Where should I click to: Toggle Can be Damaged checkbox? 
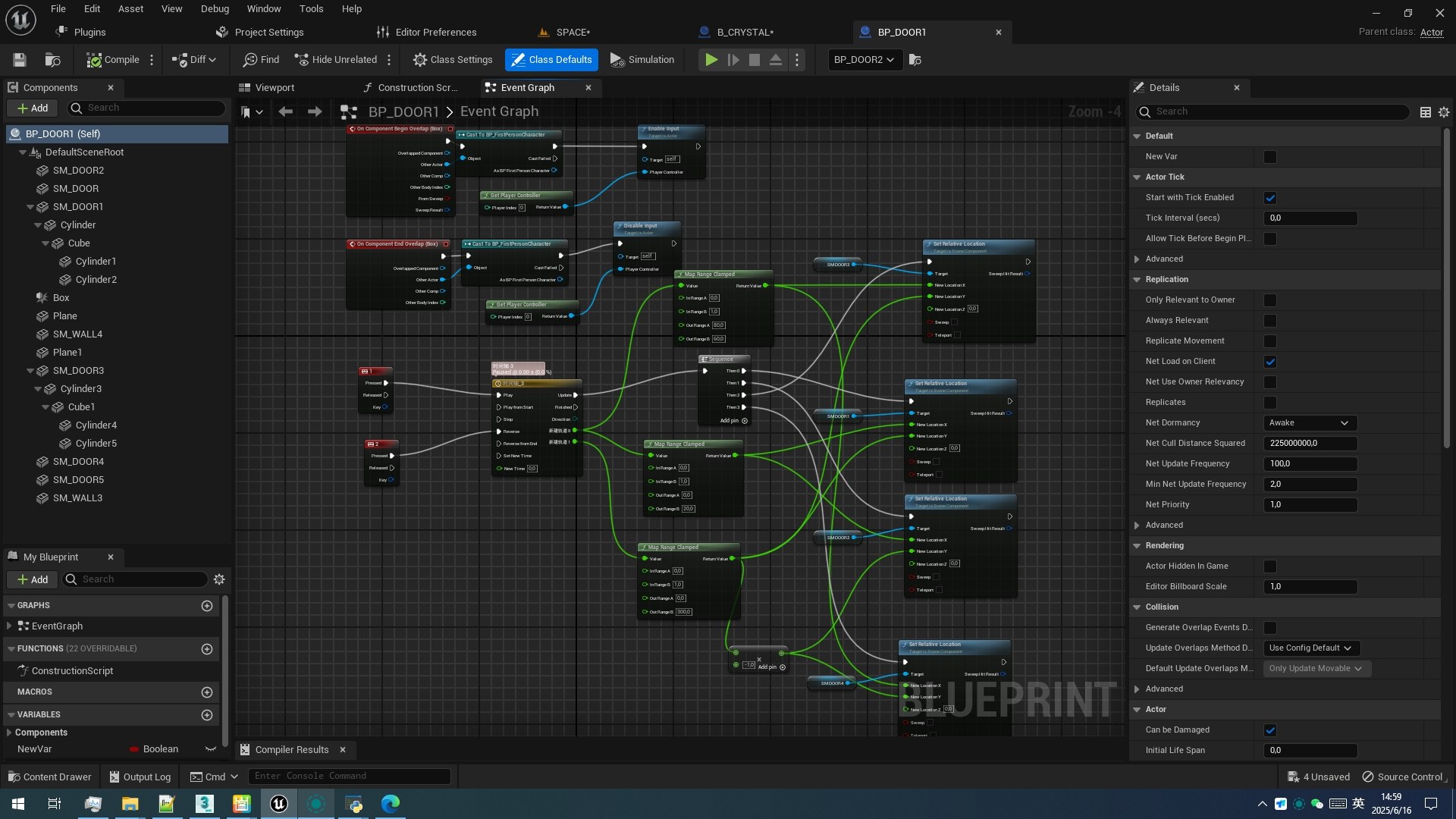1270,730
